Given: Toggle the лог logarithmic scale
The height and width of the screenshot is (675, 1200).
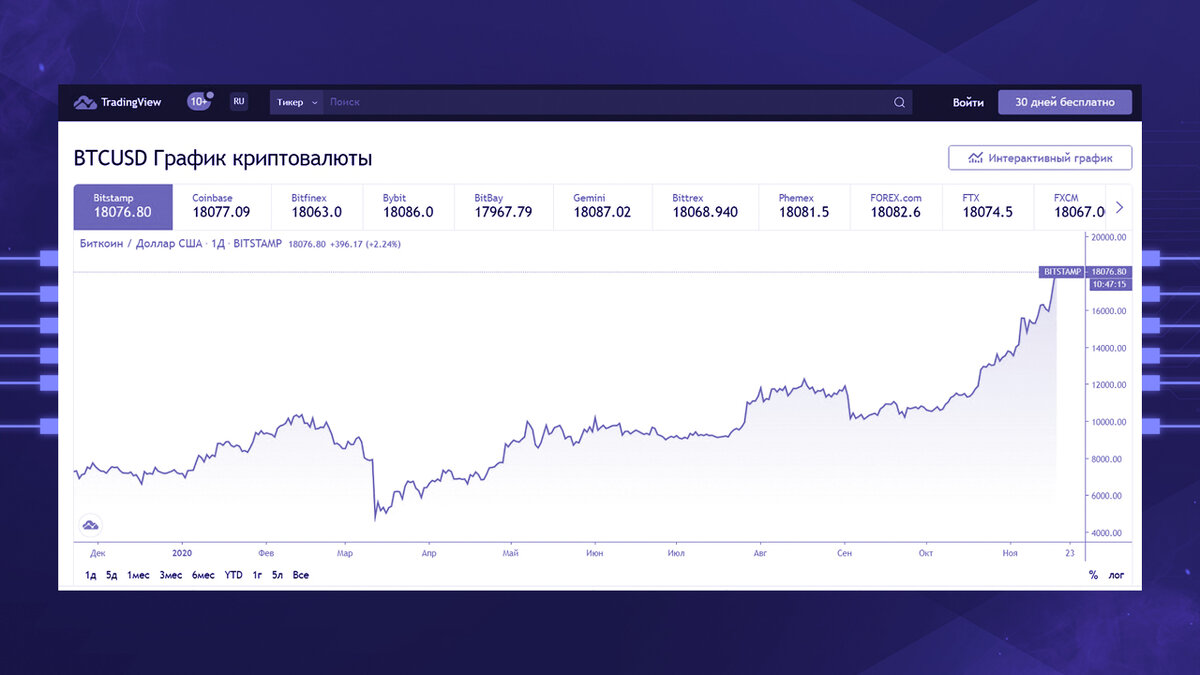Looking at the screenshot, I should click(x=1116, y=575).
